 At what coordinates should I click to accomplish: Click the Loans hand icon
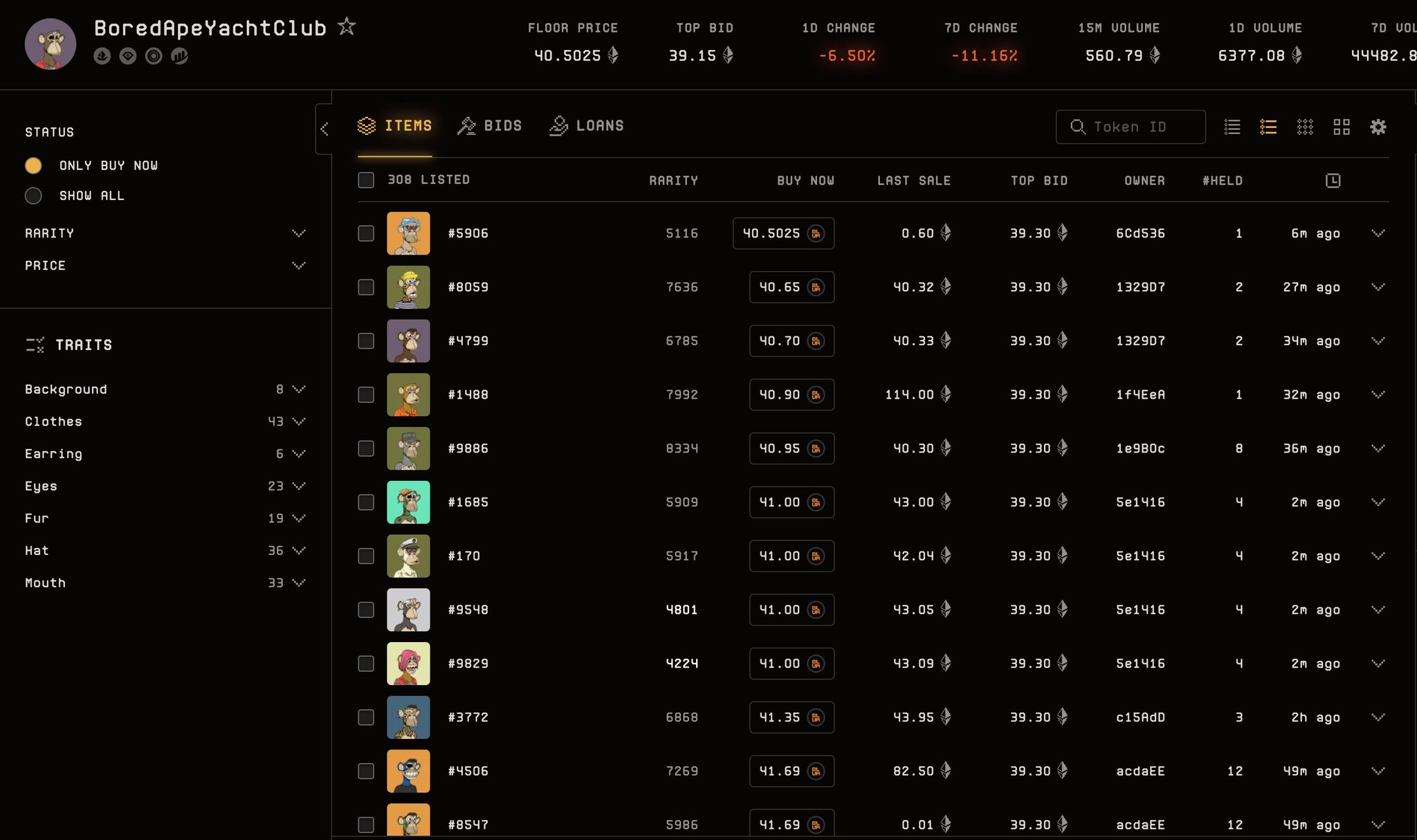coord(558,126)
